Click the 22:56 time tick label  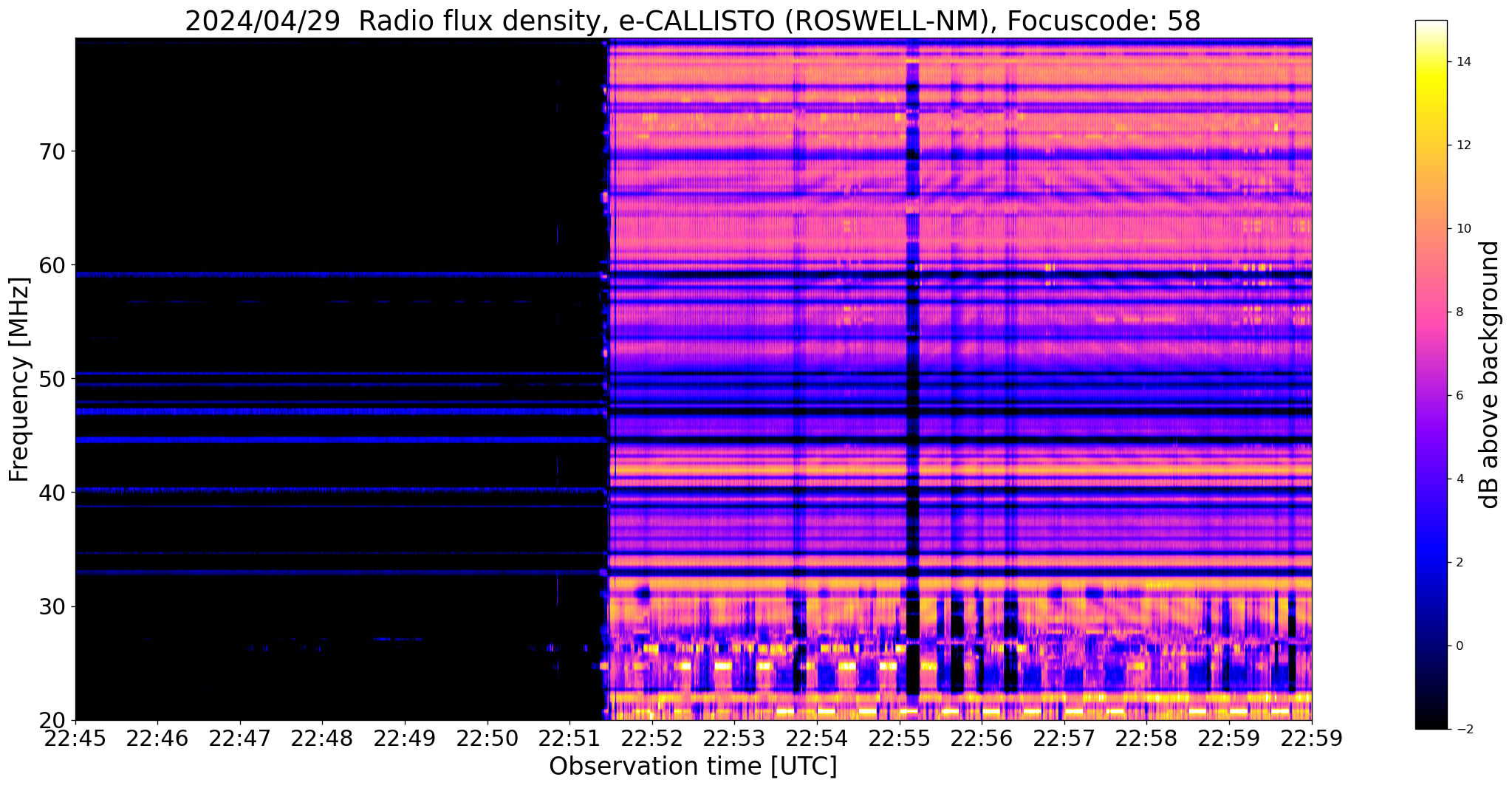[x=981, y=737]
